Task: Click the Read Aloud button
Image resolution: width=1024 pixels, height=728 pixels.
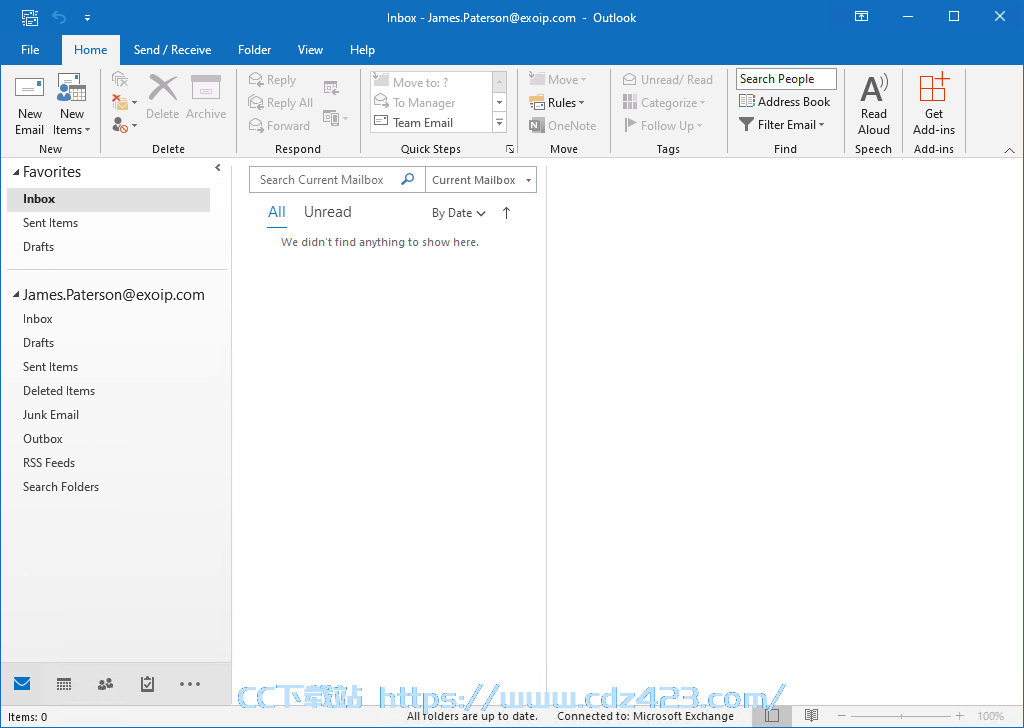Action: 874,104
